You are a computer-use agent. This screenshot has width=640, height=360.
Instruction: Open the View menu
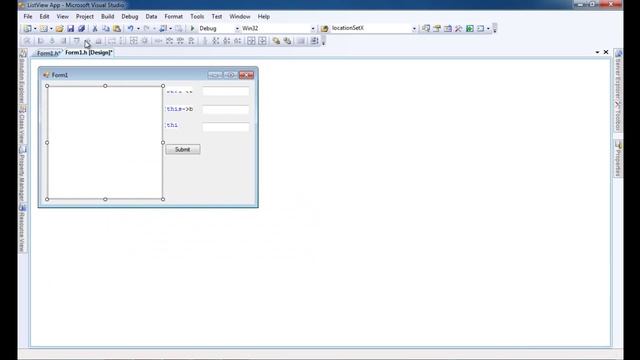point(62,16)
